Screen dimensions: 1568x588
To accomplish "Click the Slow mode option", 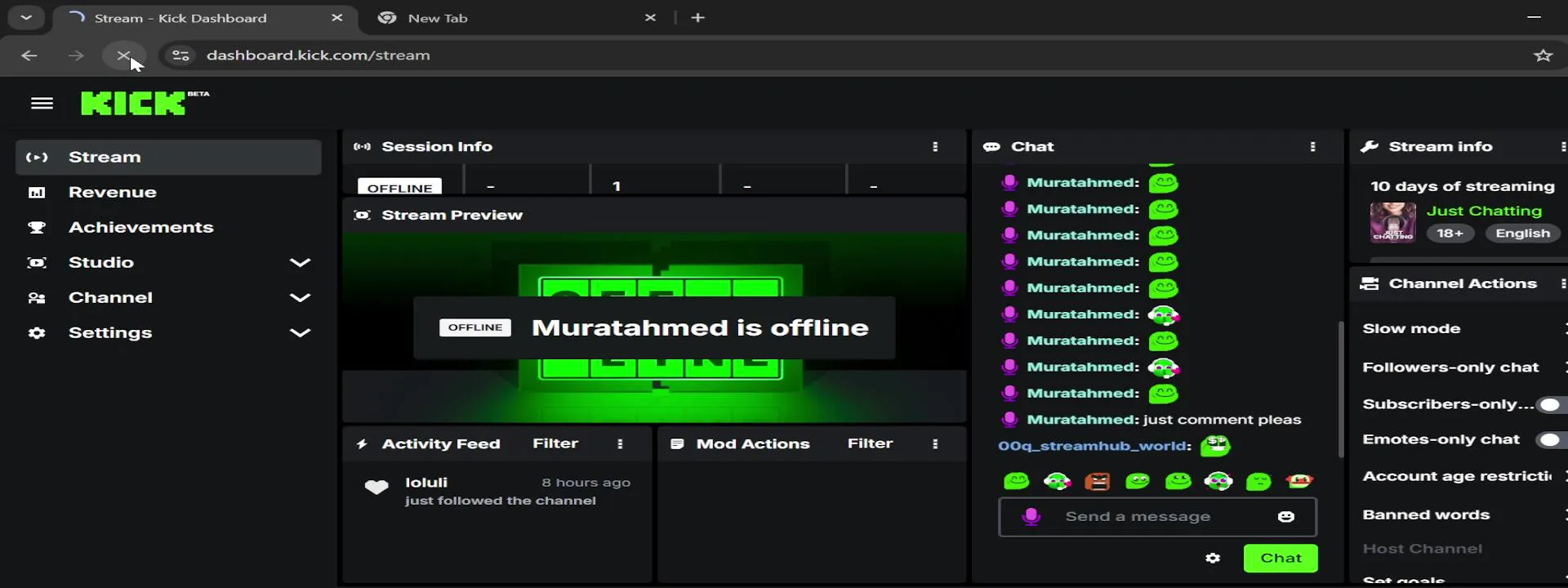I will [1411, 328].
